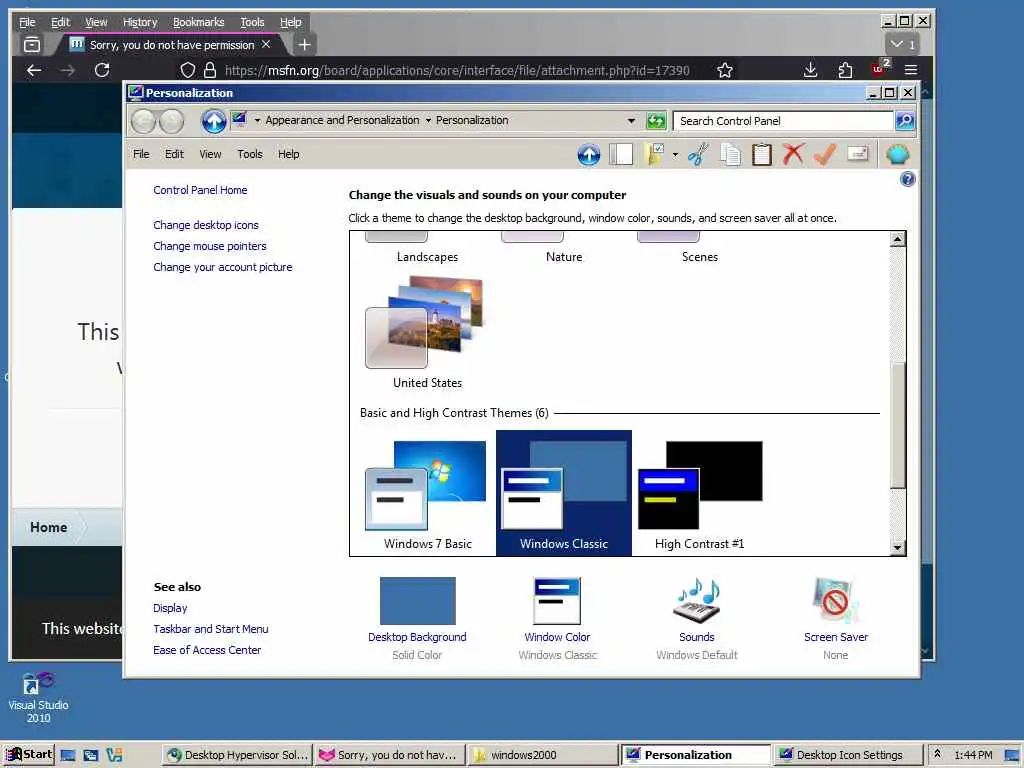Open the address bar history dropdown arrow

631,121
